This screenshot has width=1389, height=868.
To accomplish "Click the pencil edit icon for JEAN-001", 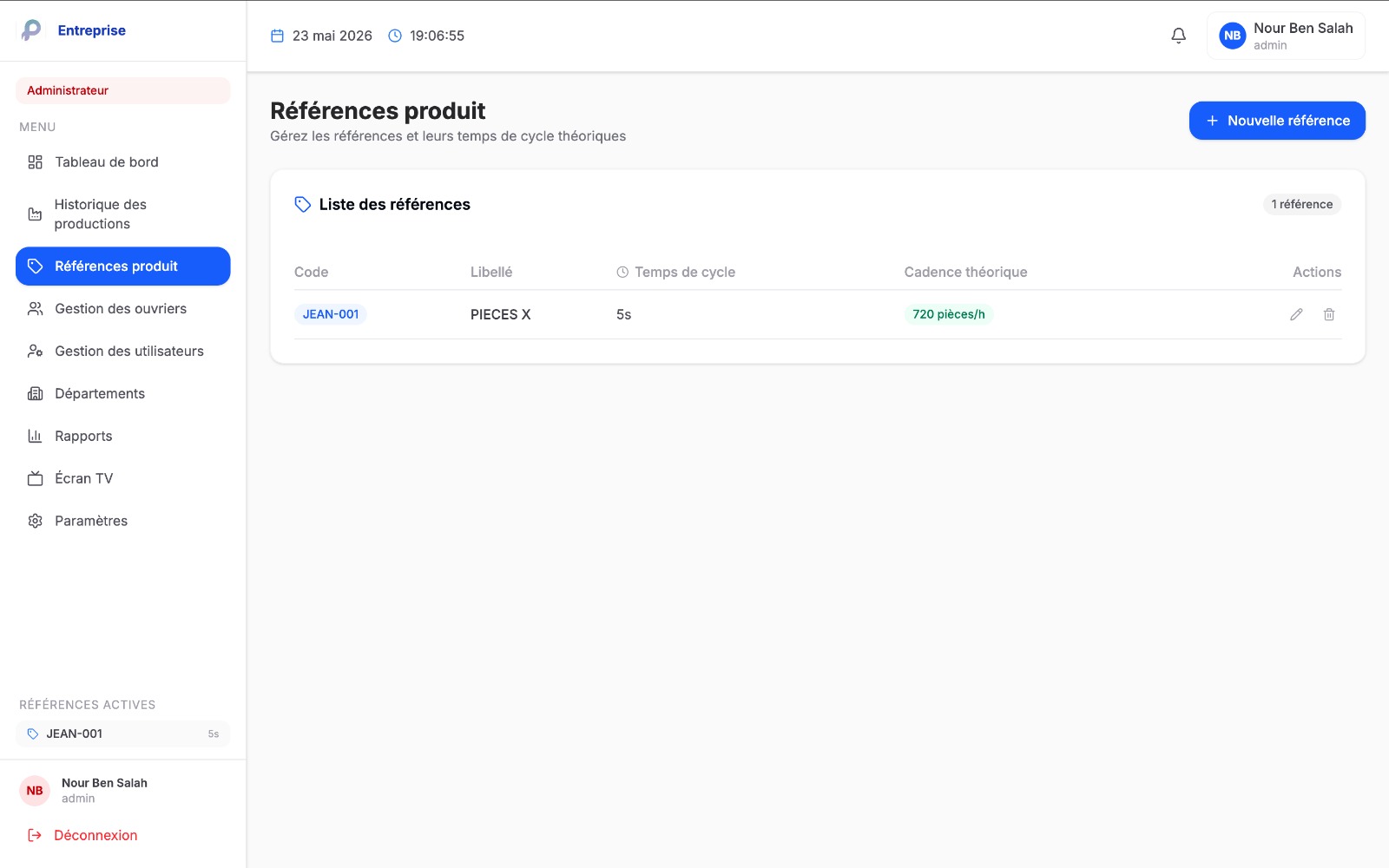I will coord(1296,314).
